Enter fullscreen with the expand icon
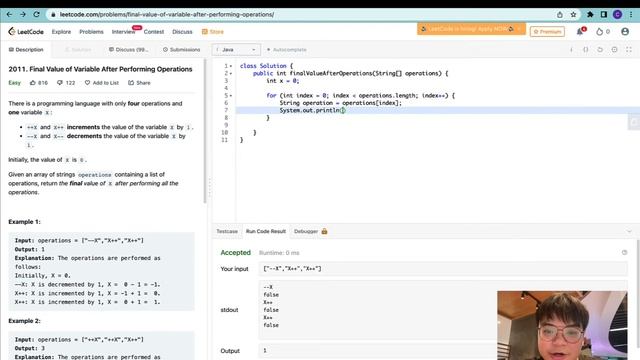 point(629,49)
